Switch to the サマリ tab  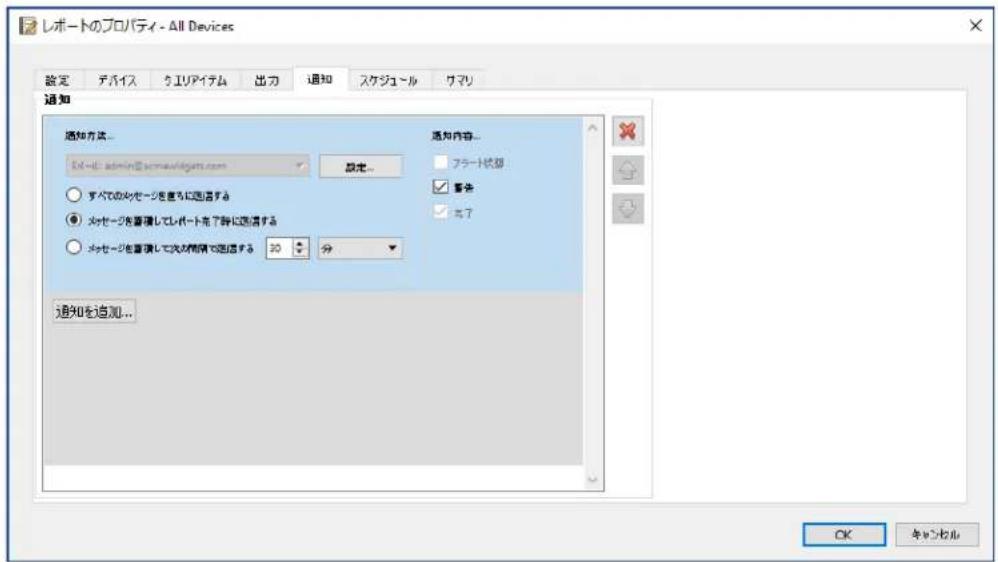(459, 80)
